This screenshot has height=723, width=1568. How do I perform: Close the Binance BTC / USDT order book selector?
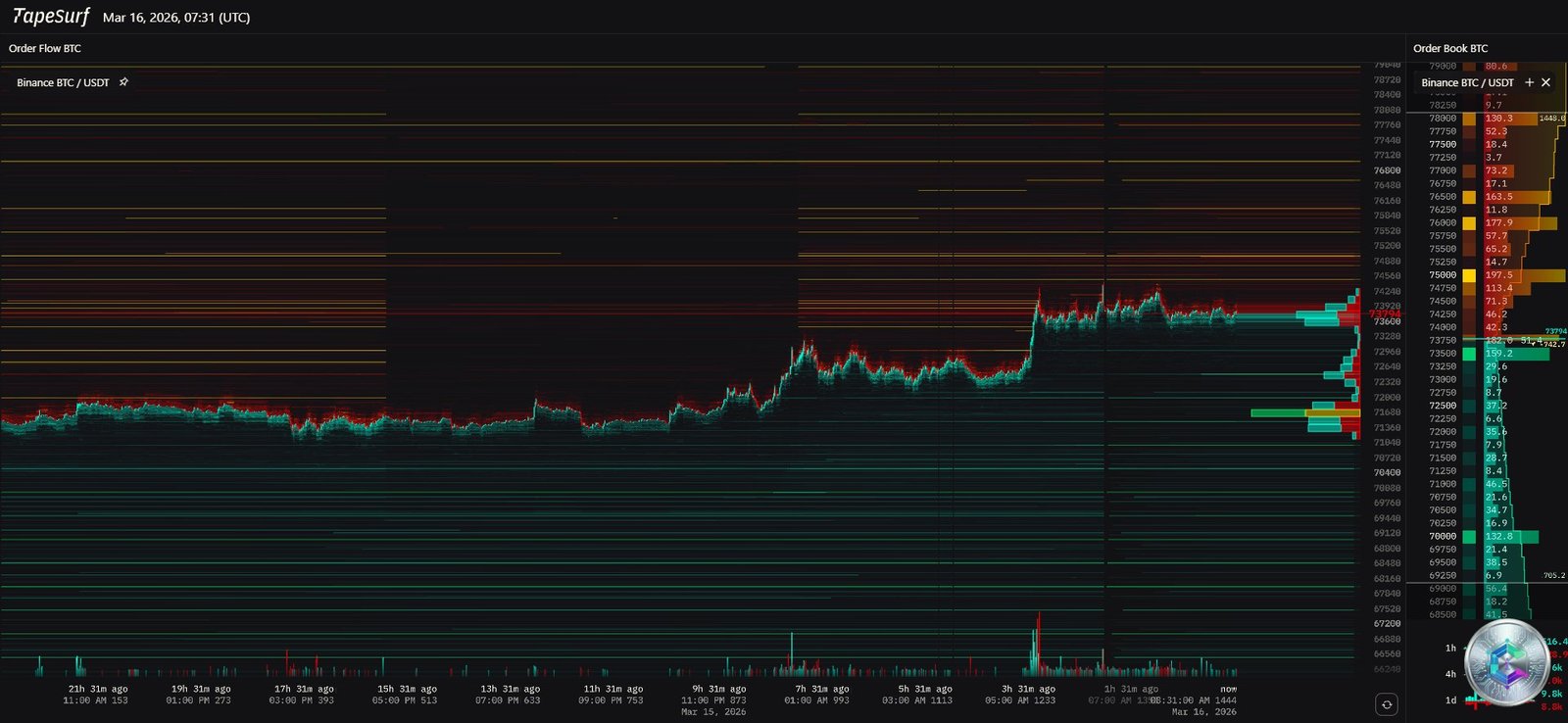tap(1545, 82)
